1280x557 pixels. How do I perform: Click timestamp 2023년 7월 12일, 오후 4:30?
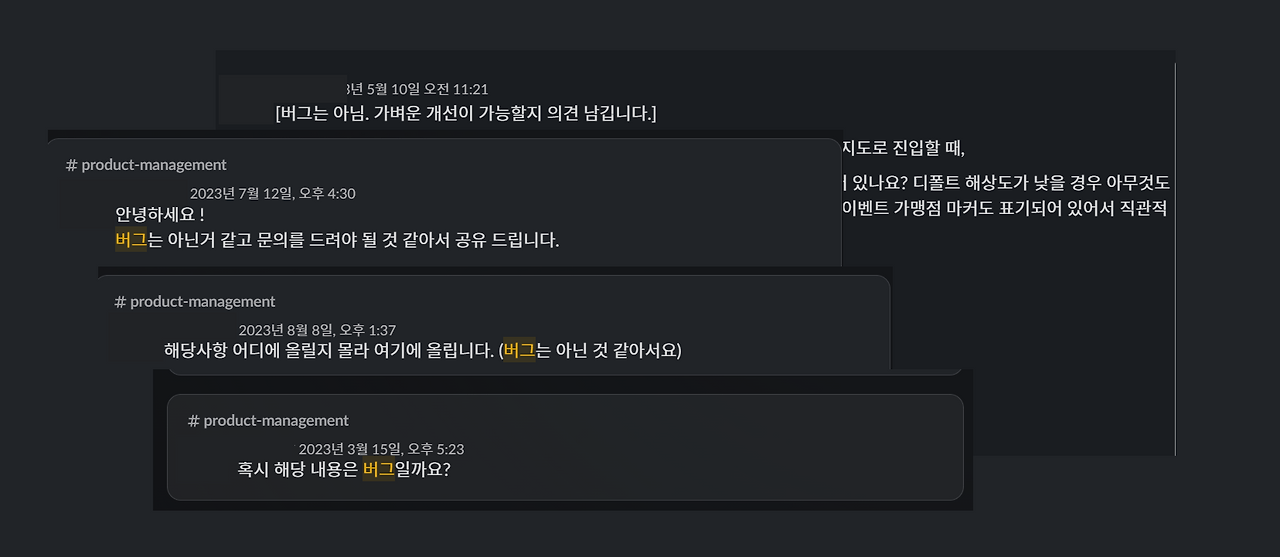pos(273,194)
